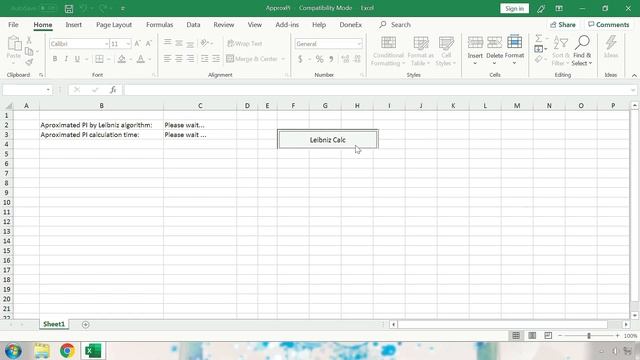640x360 pixels.
Task: Open the font size dropdown
Action: click(x=128, y=44)
